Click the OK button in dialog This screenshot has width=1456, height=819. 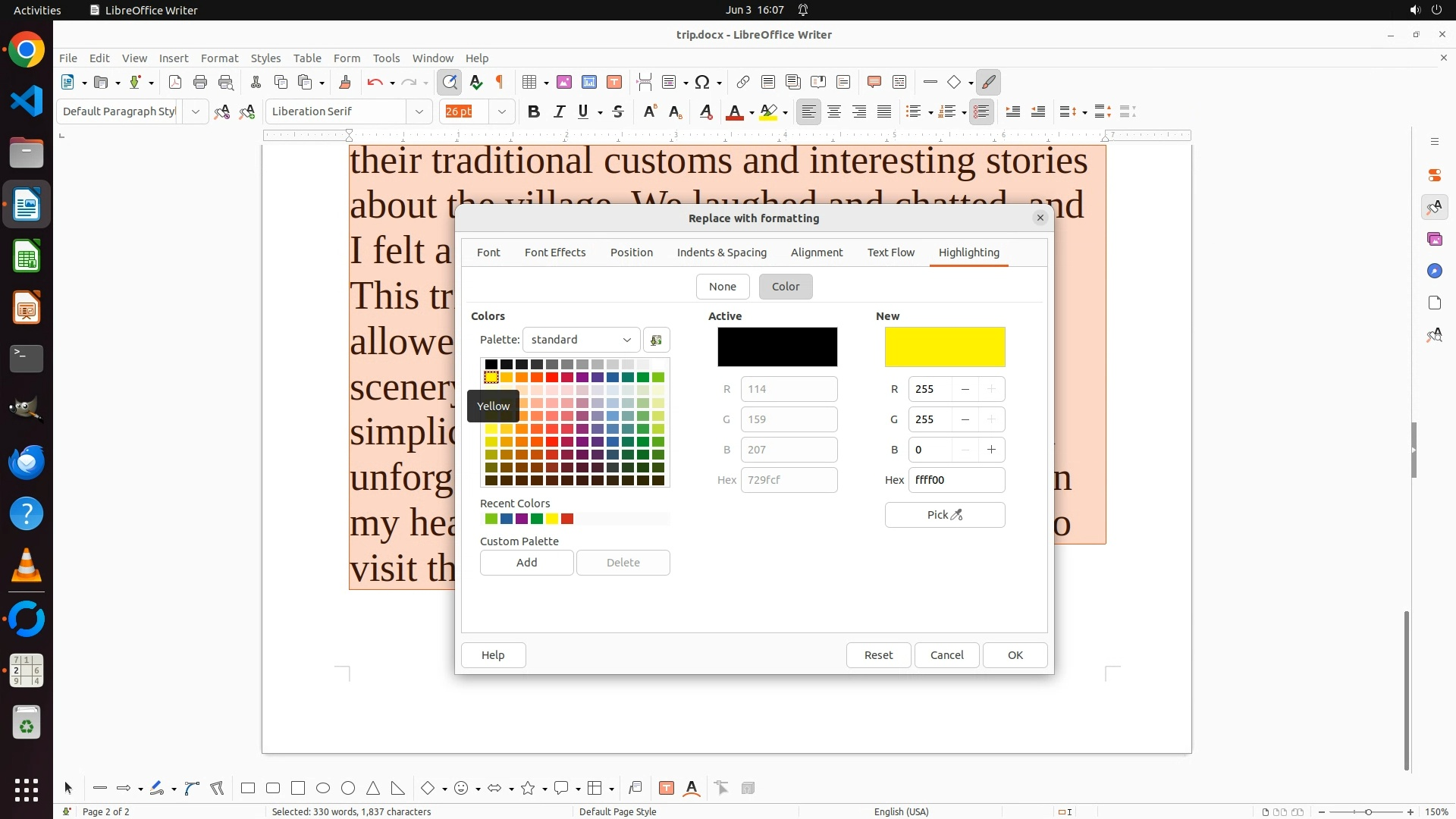[1015, 655]
